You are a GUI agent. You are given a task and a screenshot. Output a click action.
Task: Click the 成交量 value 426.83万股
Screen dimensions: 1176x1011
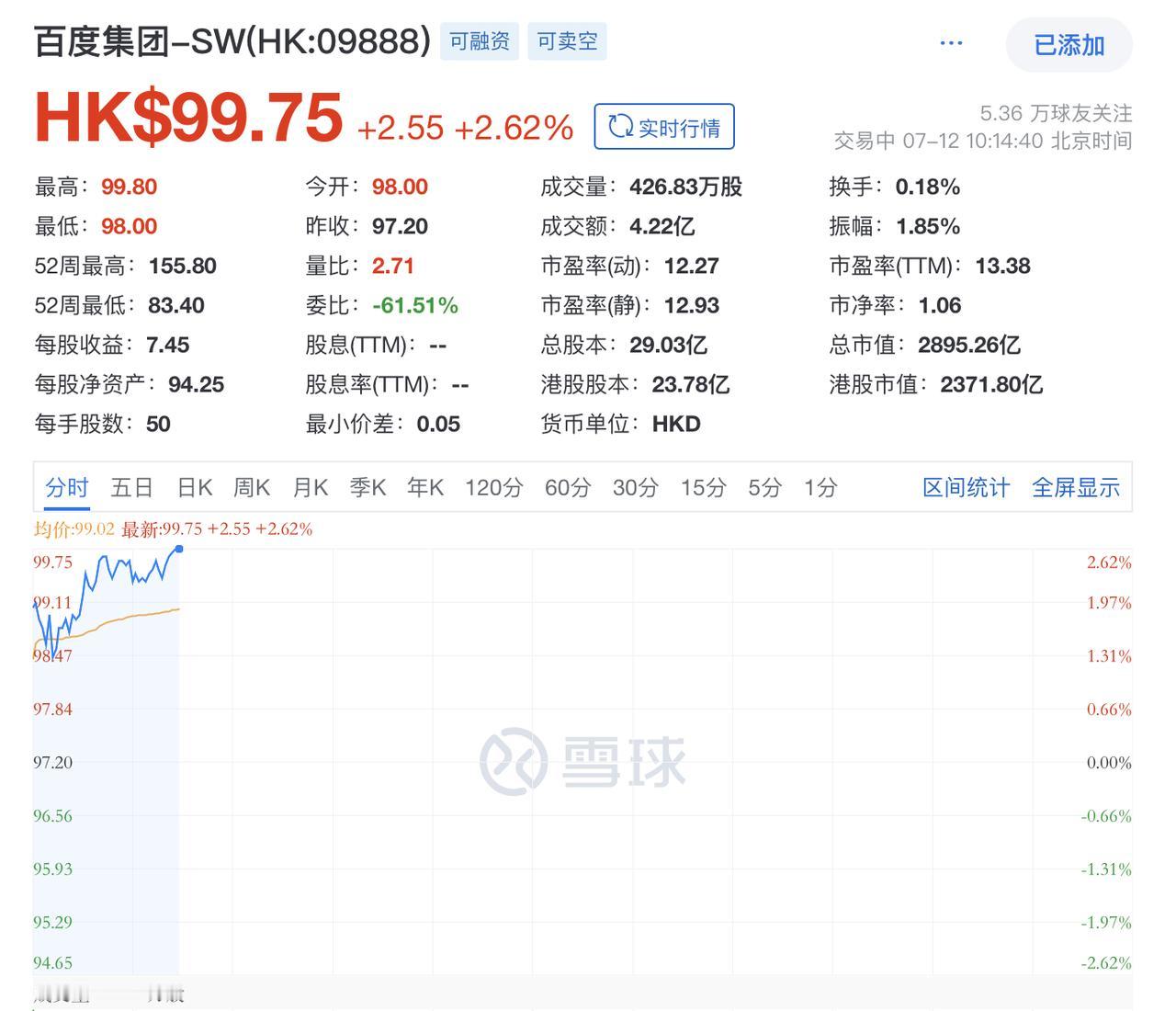pyautogui.click(x=685, y=187)
